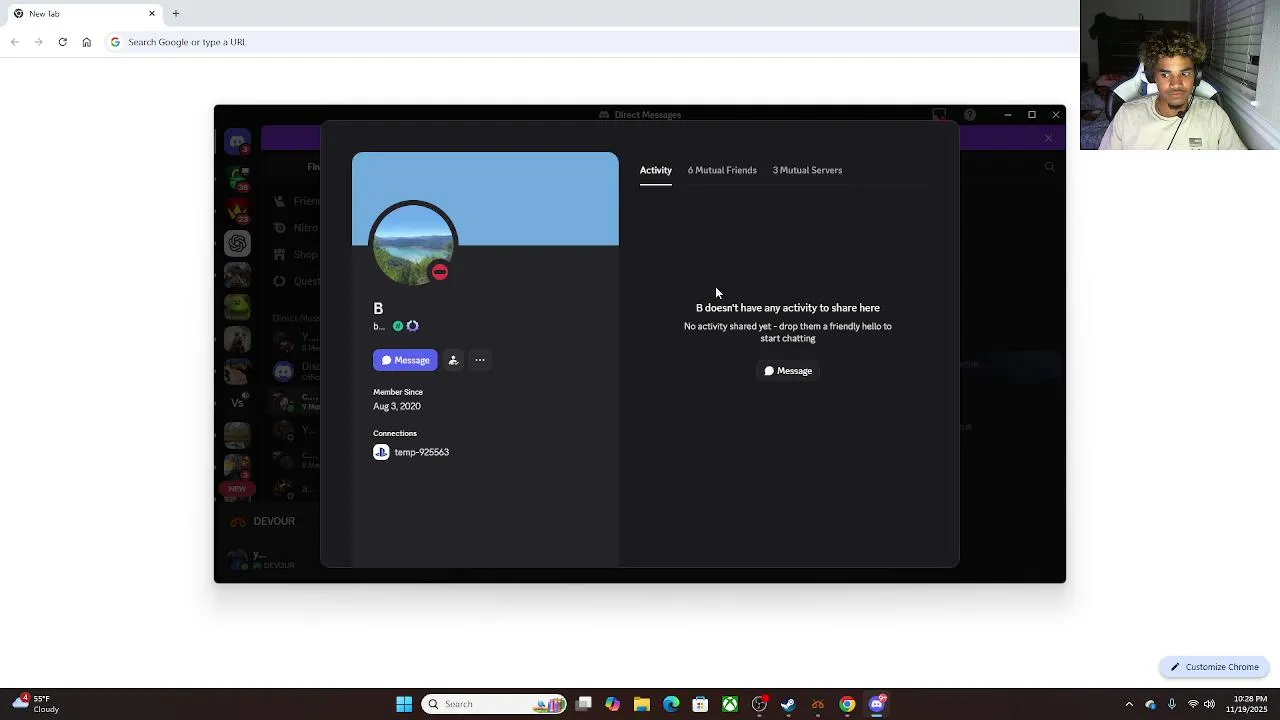Open a new Chrome tab with plus
Viewport: 1280px width, 720px height.
click(176, 13)
